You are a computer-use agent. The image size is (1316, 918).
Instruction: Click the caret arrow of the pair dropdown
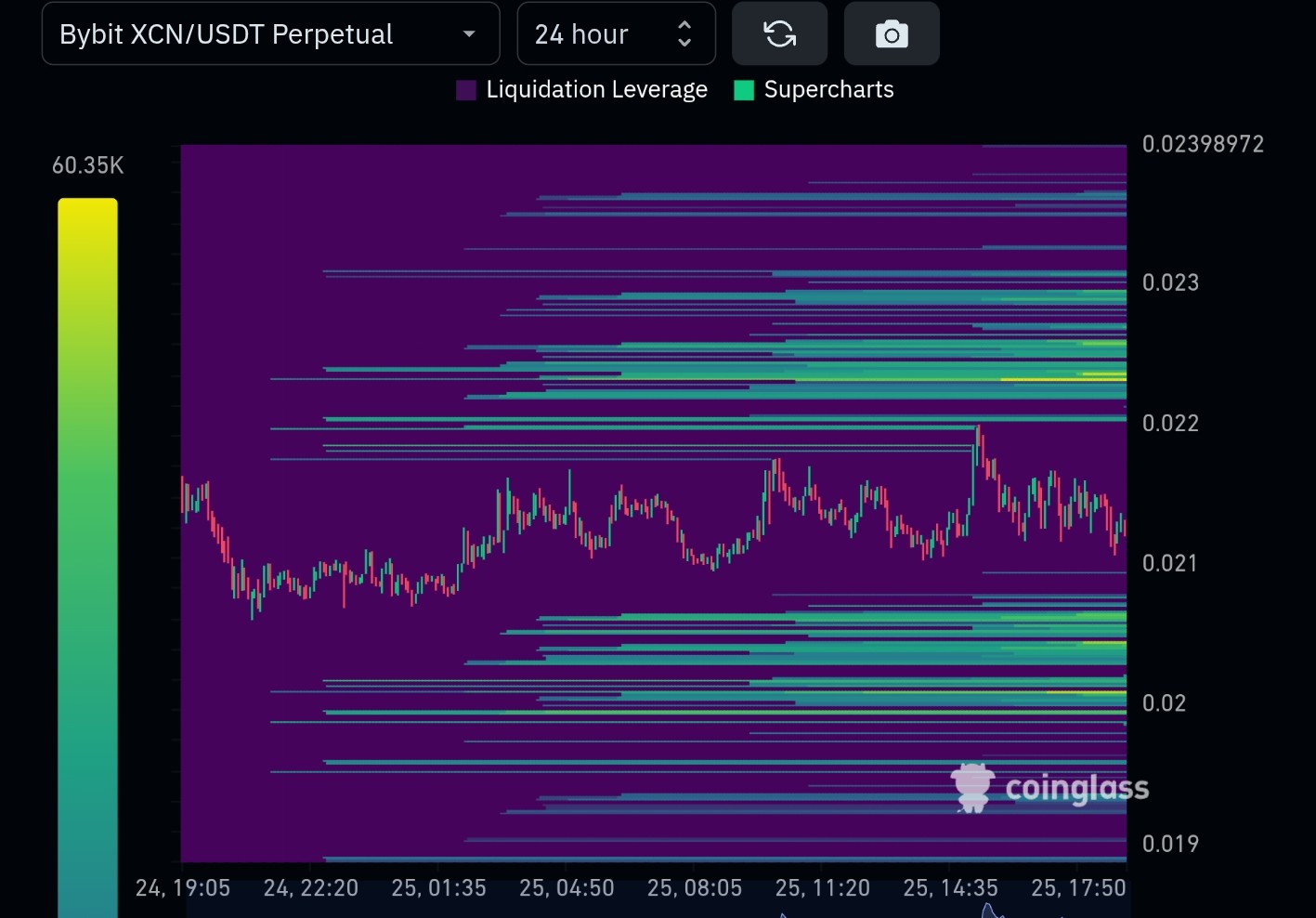tap(469, 34)
